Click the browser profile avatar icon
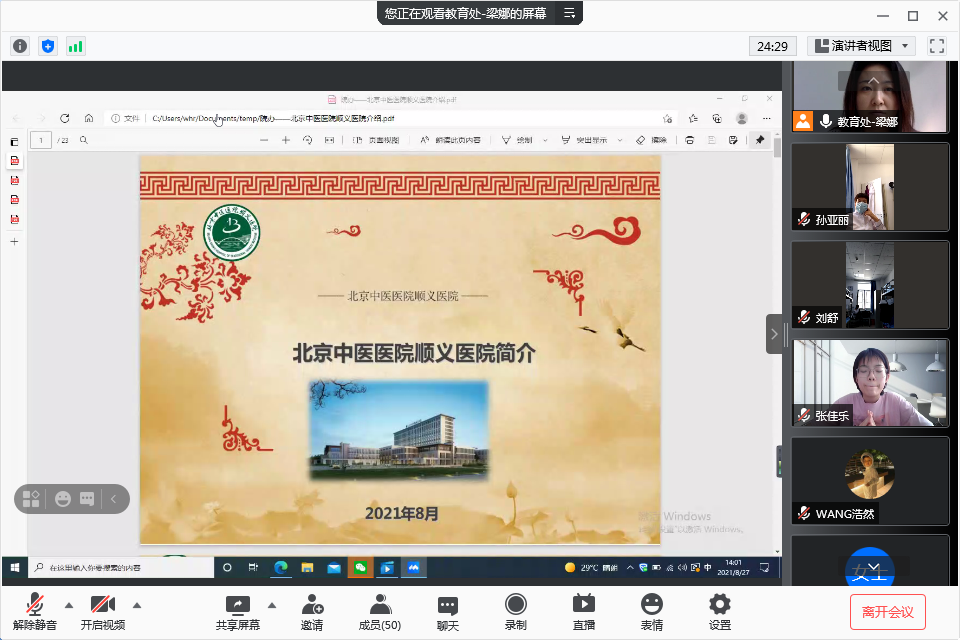 click(741, 118)
